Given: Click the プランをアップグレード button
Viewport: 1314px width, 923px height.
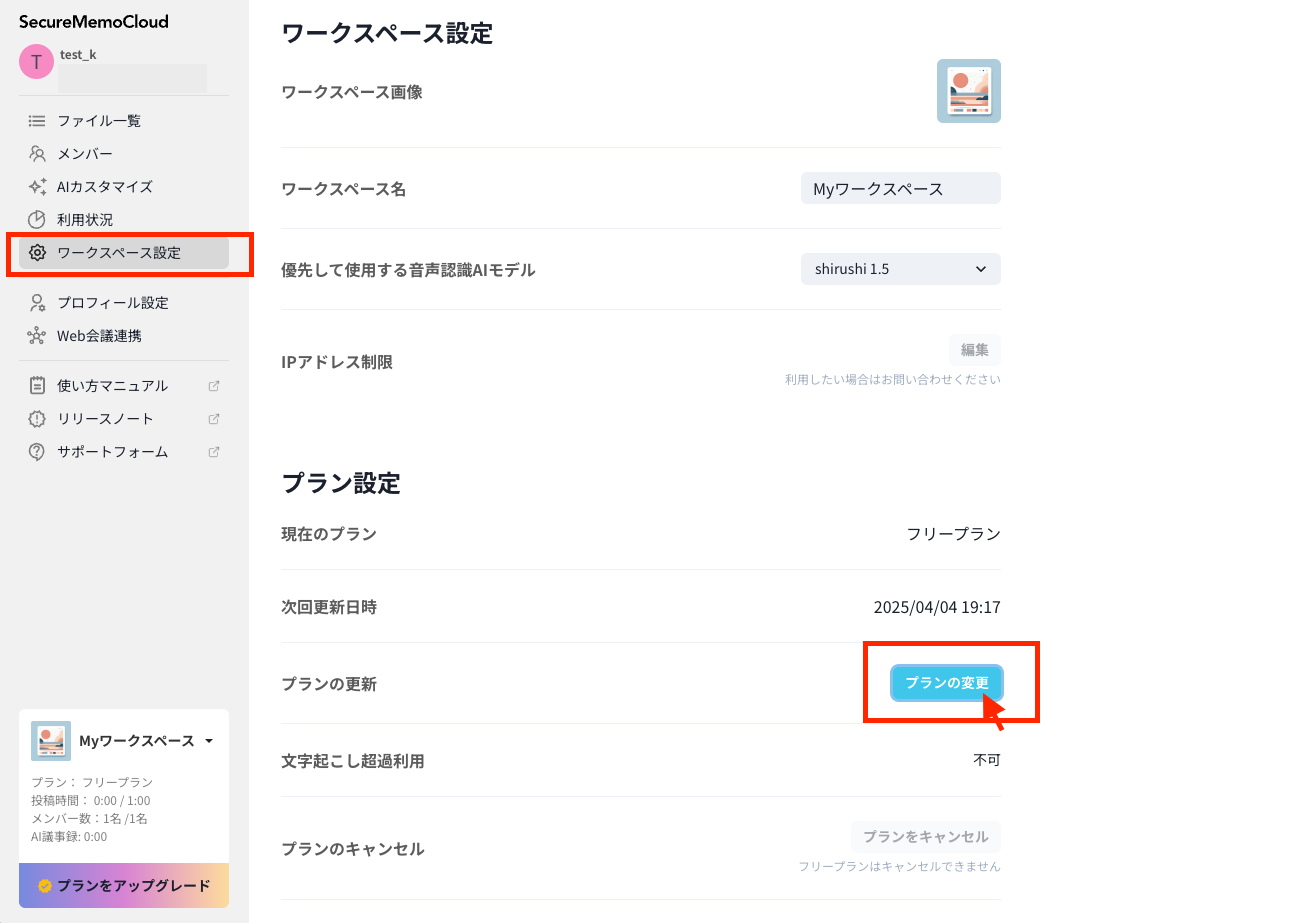Looking at the screenshot, I should click(x=124, y=885).
